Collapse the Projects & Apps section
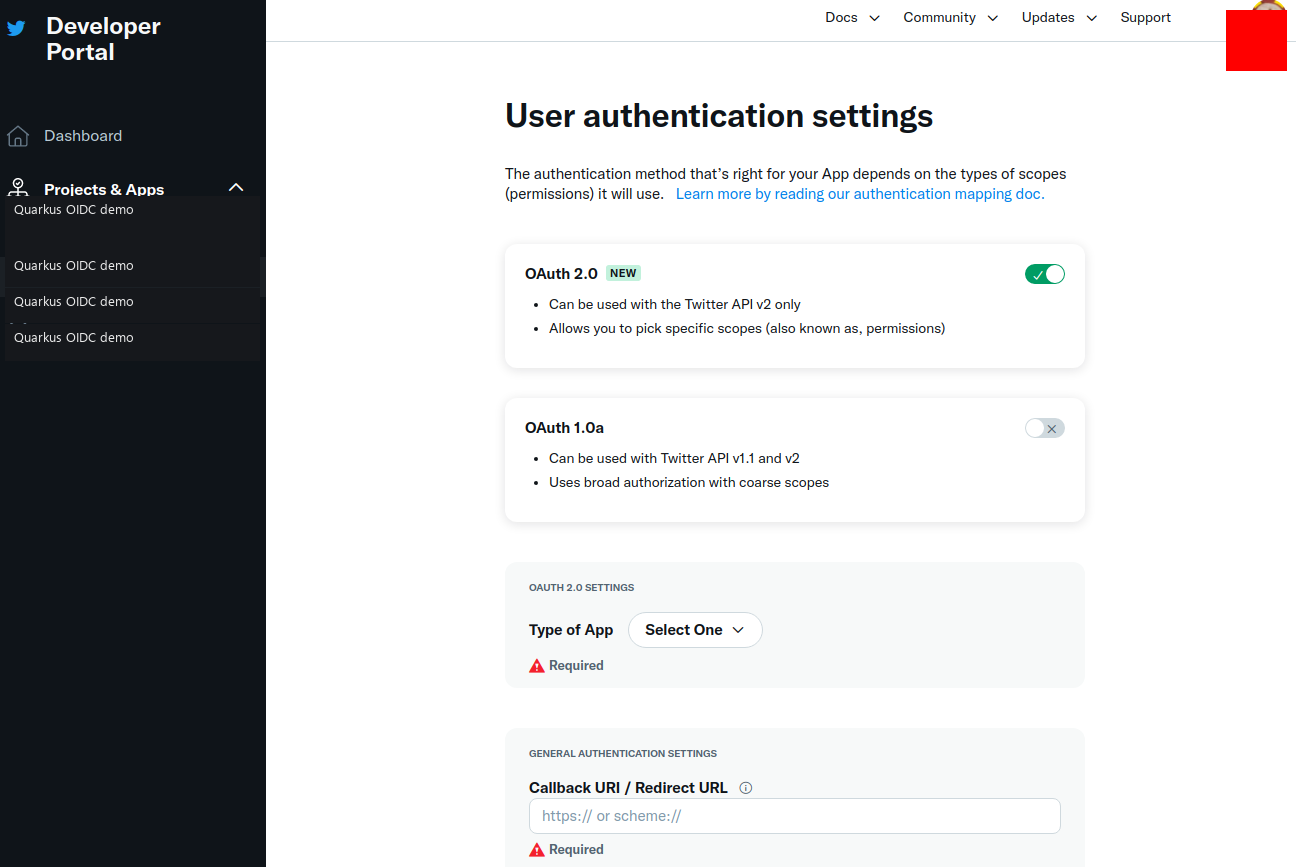This screenshot has width=1296, height=867. click(x=236, y=188)
